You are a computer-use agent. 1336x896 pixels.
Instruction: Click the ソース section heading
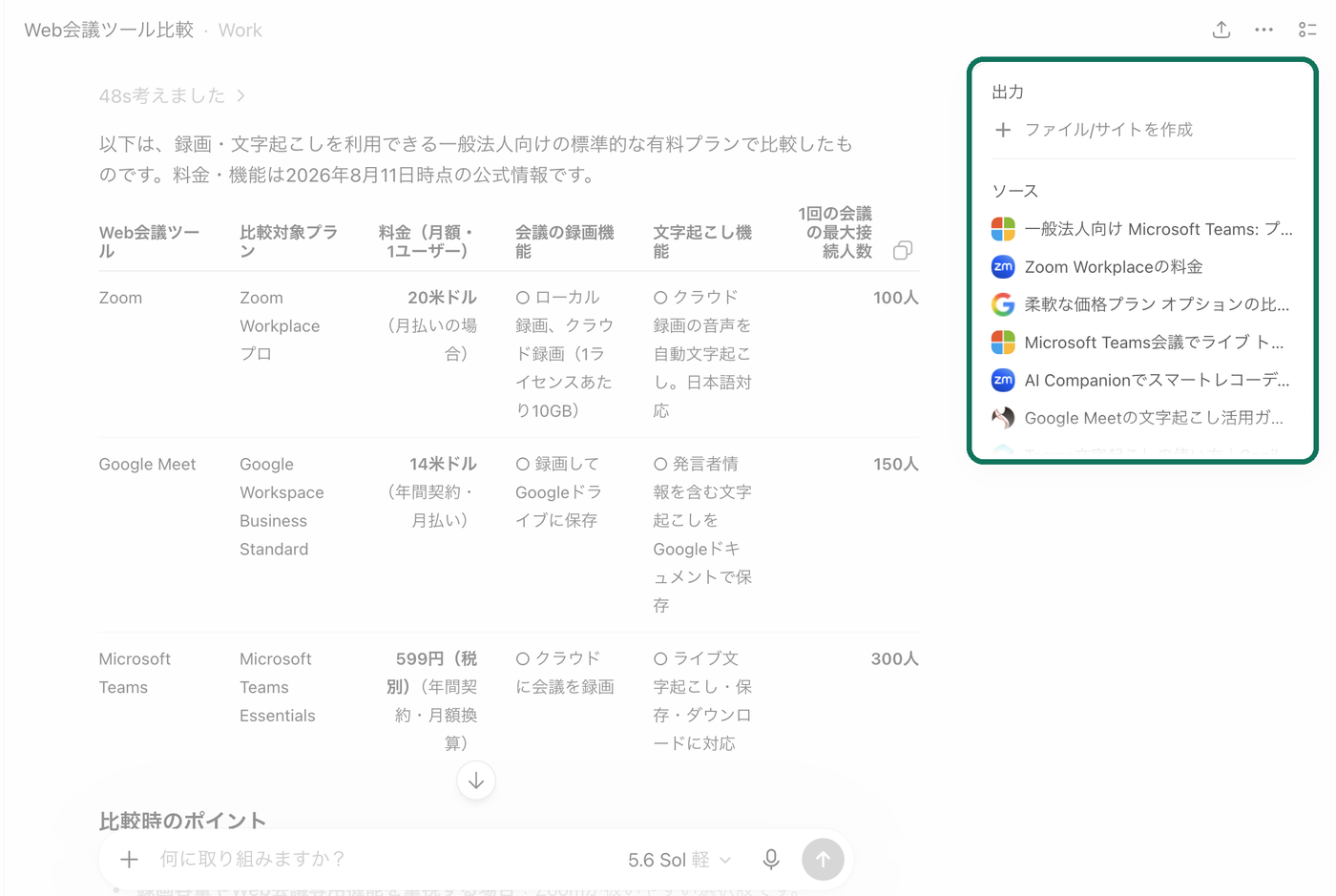pyautogui.click(x=1015, y=191)
